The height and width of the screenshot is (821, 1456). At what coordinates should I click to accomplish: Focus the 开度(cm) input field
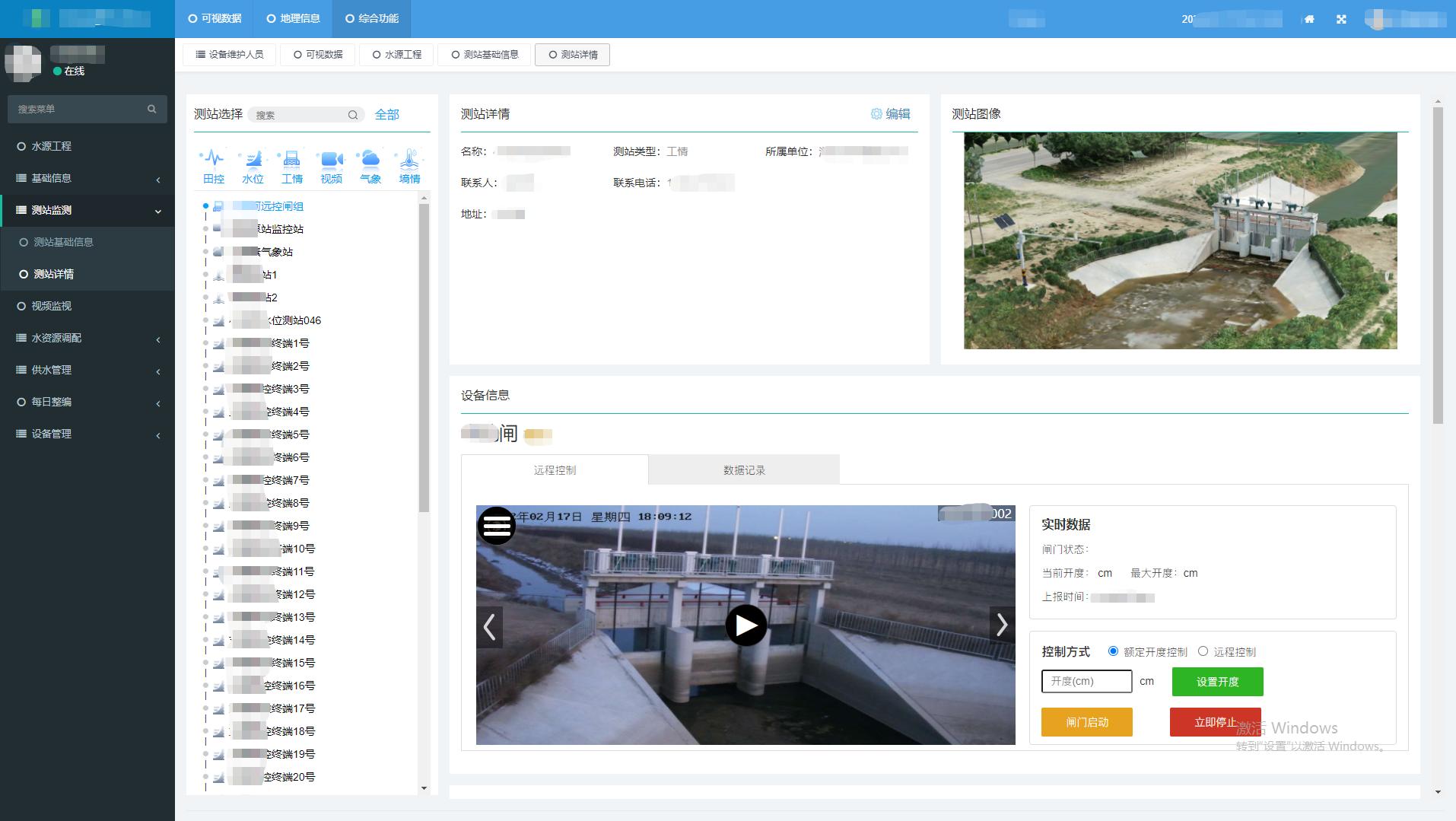click(1086, 682)
